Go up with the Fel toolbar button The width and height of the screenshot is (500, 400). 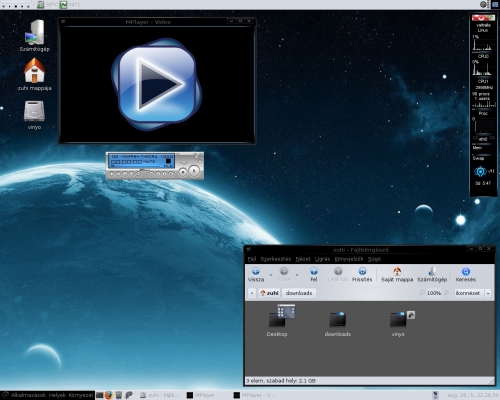[x=314, y=274]
